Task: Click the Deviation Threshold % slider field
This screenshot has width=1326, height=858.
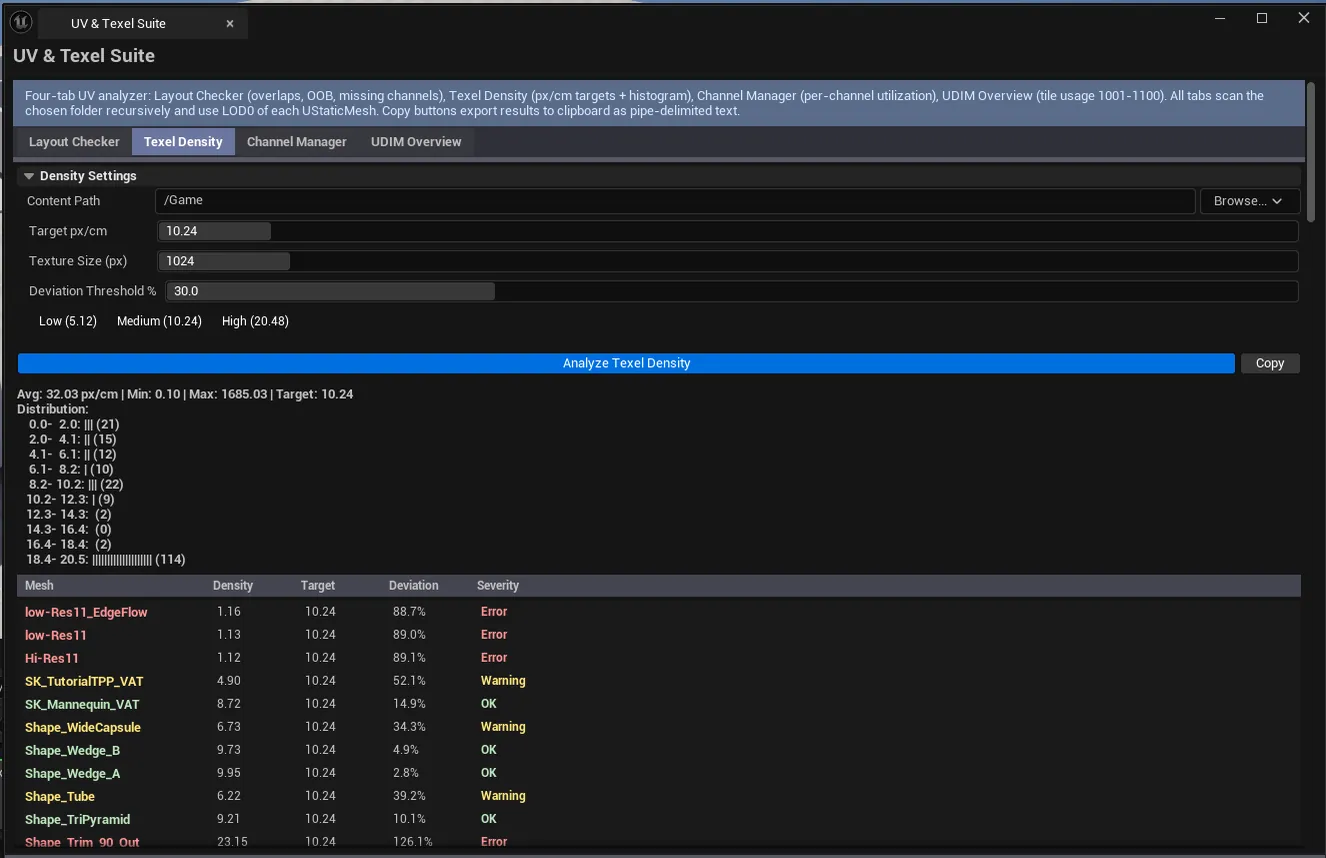Action: [732, 291]
